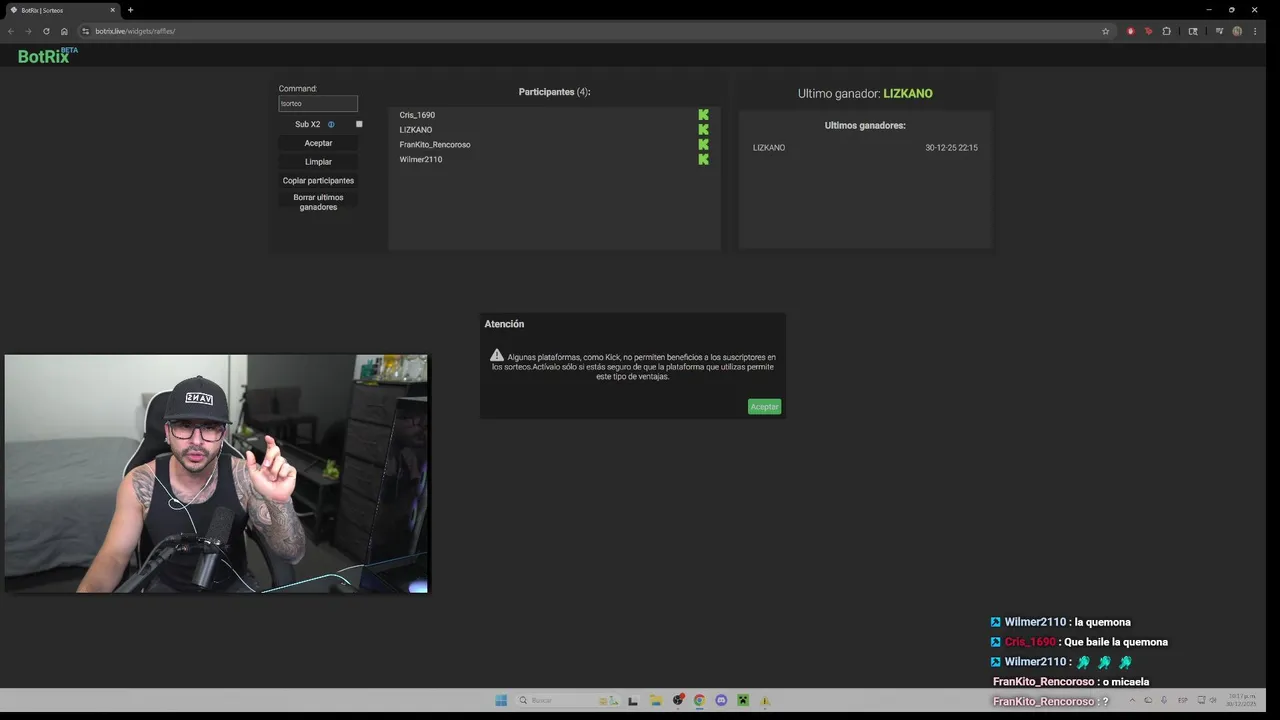The image size is (1280, 720).
Task: Click chat message 'o micaela'
Action: [1126, 682]
